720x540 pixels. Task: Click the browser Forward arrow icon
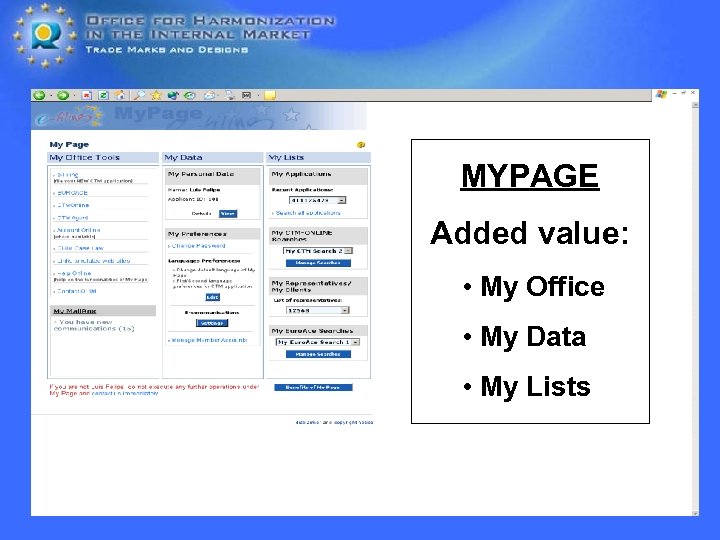(63, 95)
